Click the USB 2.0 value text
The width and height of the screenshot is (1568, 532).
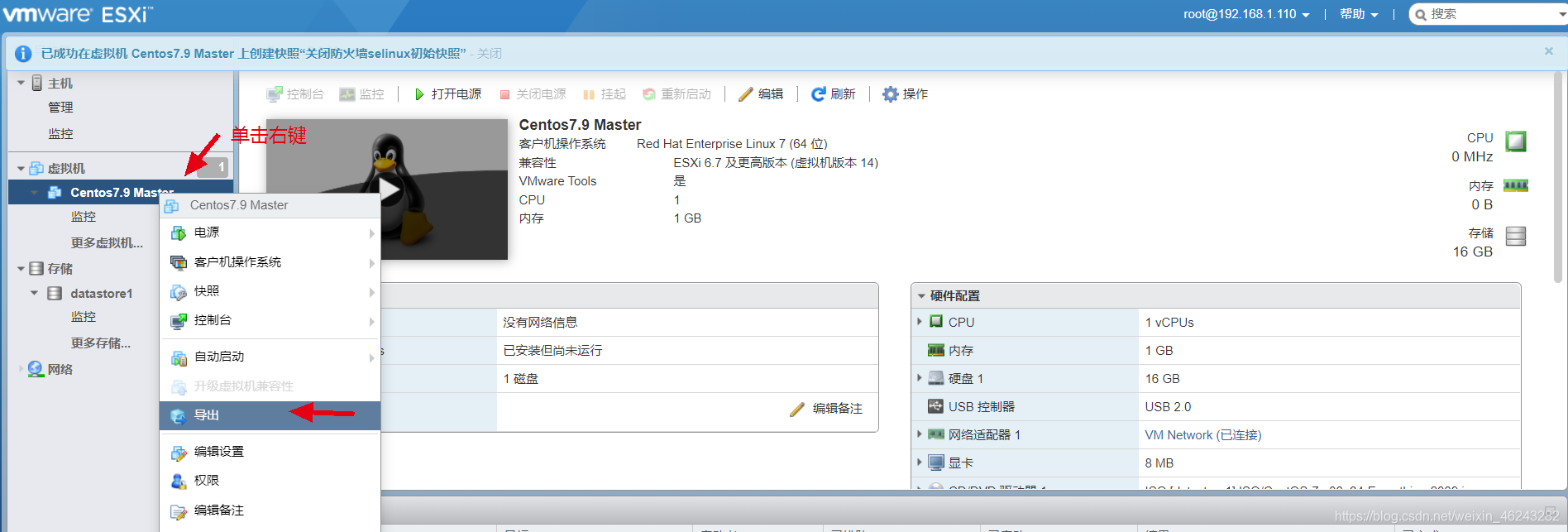tap(1168, 406)
